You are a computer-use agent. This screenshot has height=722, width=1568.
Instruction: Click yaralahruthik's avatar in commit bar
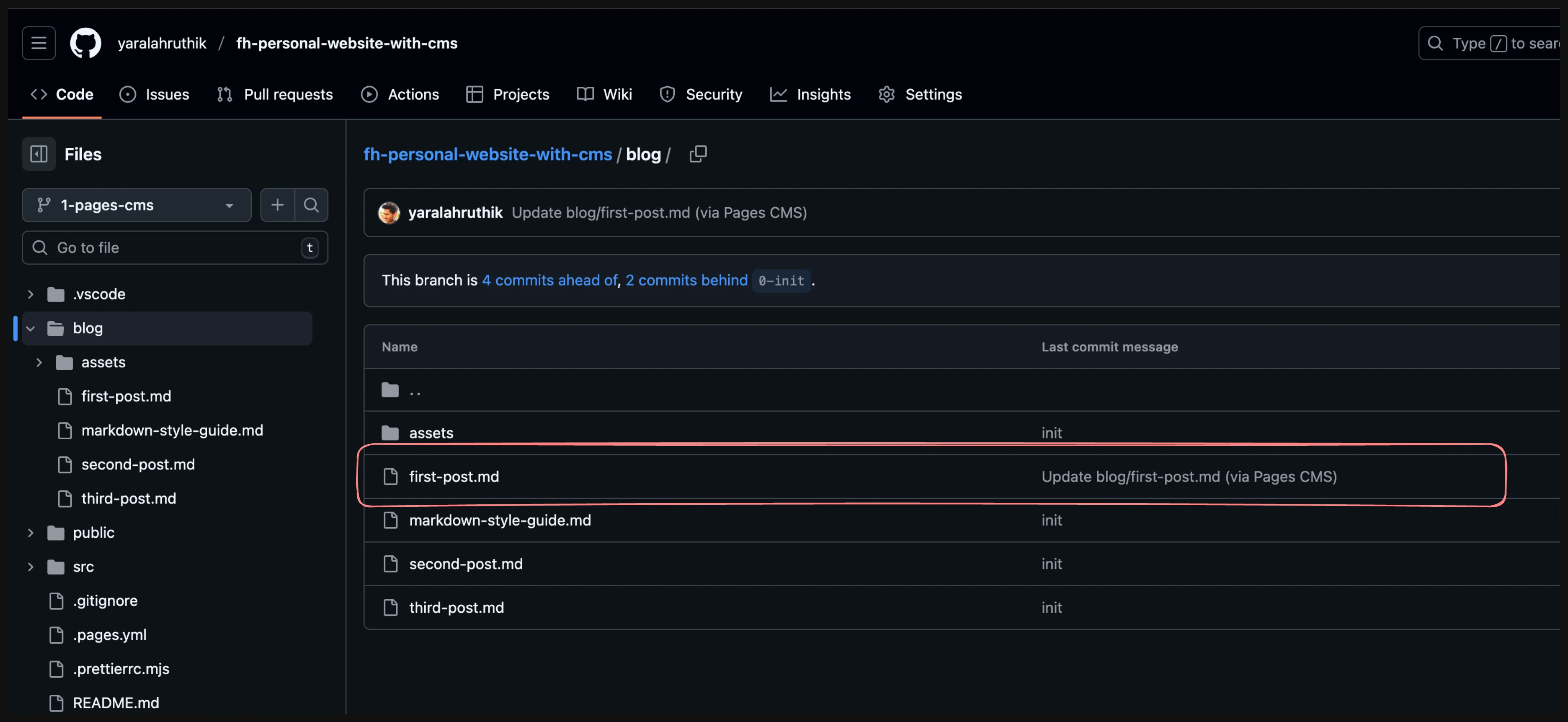[389, 212]
